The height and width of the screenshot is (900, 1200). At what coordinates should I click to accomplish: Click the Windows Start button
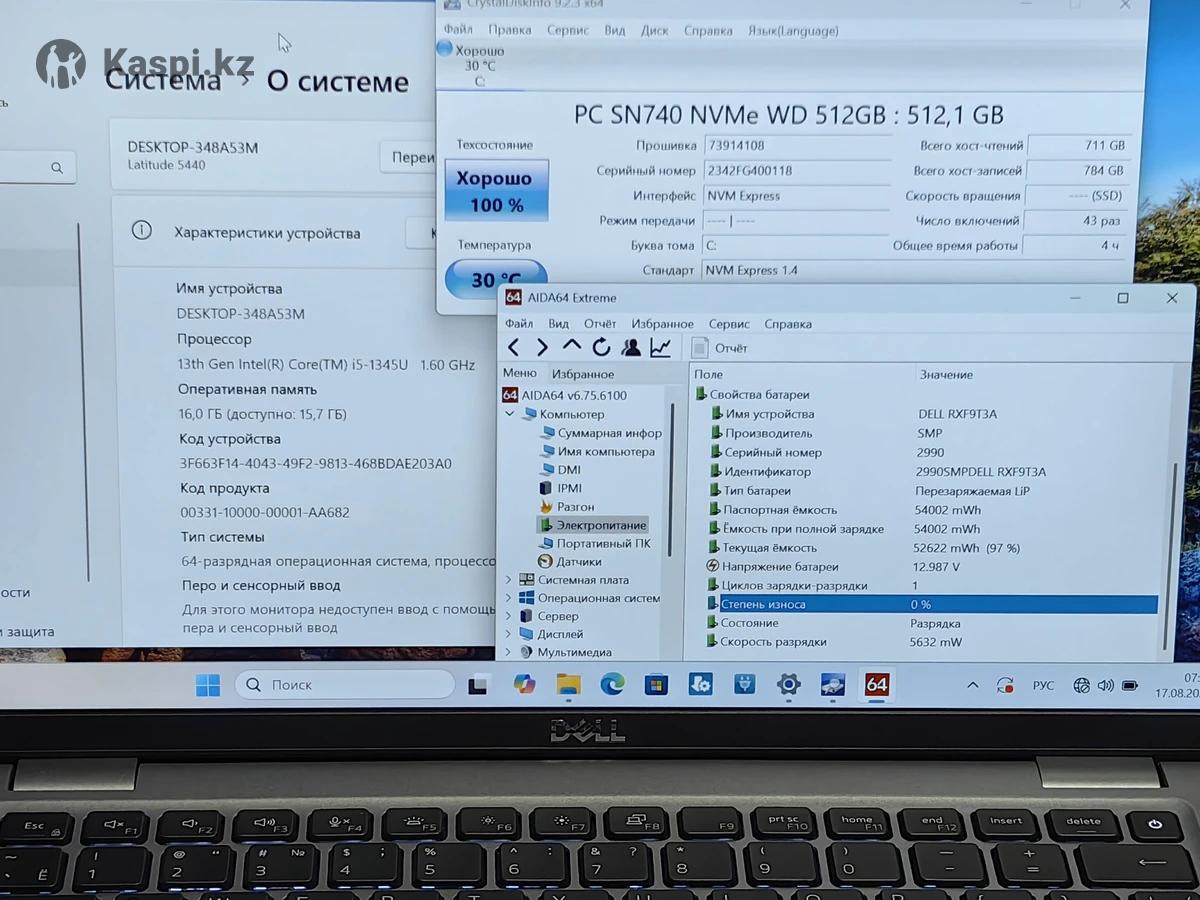(208, 685)
